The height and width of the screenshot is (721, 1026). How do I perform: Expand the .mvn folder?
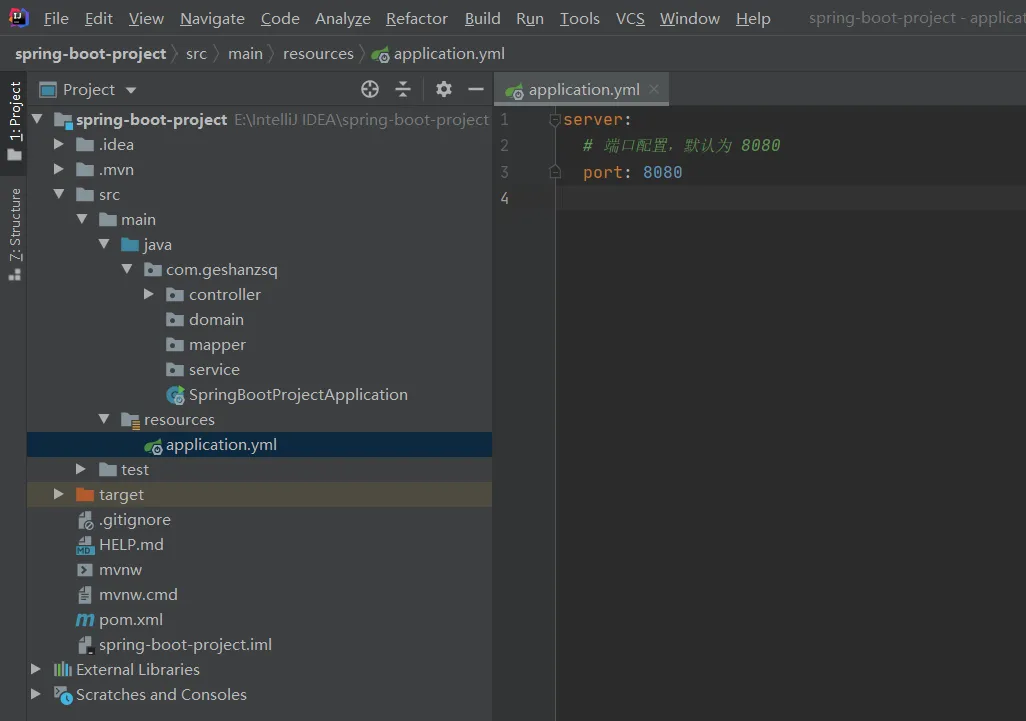click(59, 169)
